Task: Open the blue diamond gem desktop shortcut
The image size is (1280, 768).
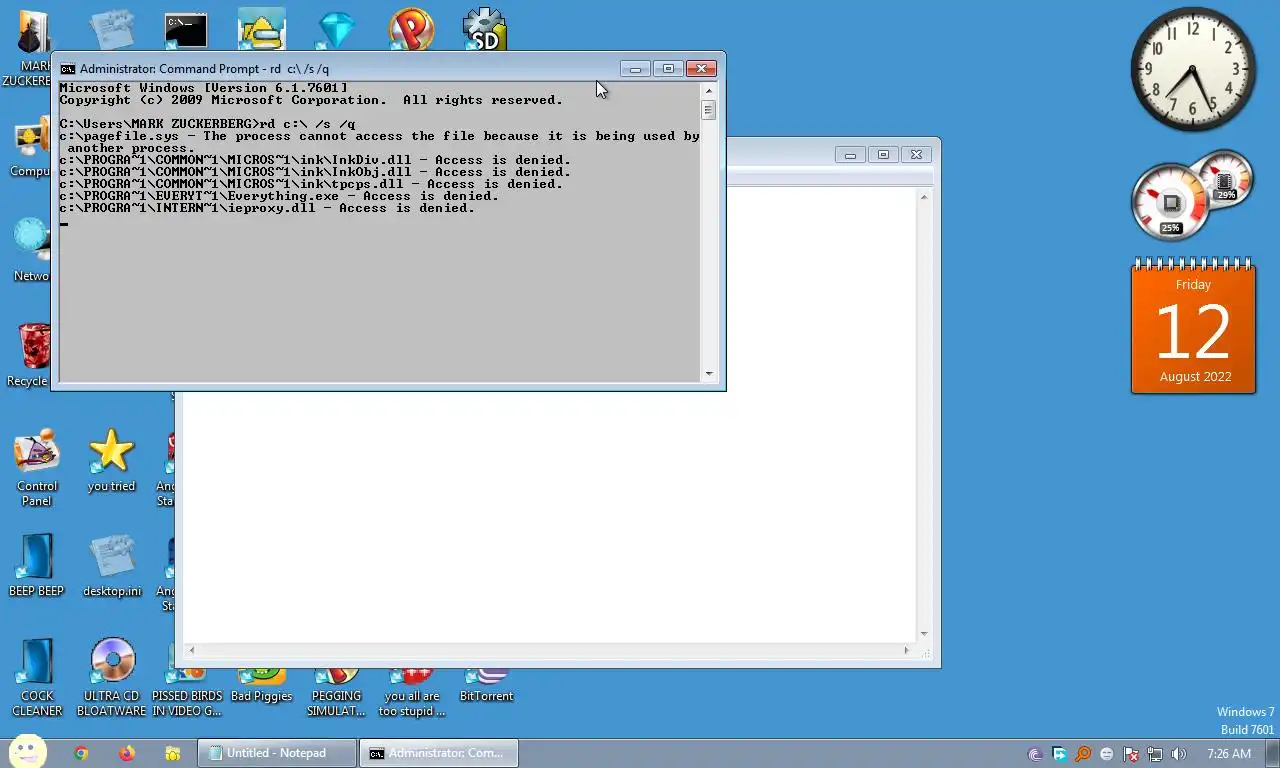Action: 336,30
